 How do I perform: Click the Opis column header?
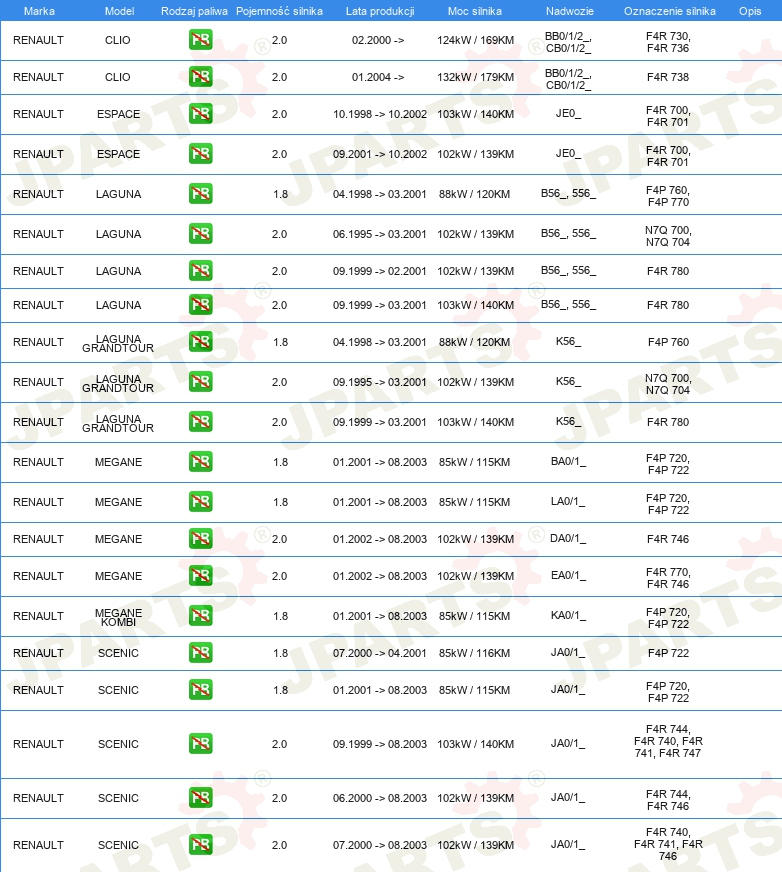tap(750, 11)
